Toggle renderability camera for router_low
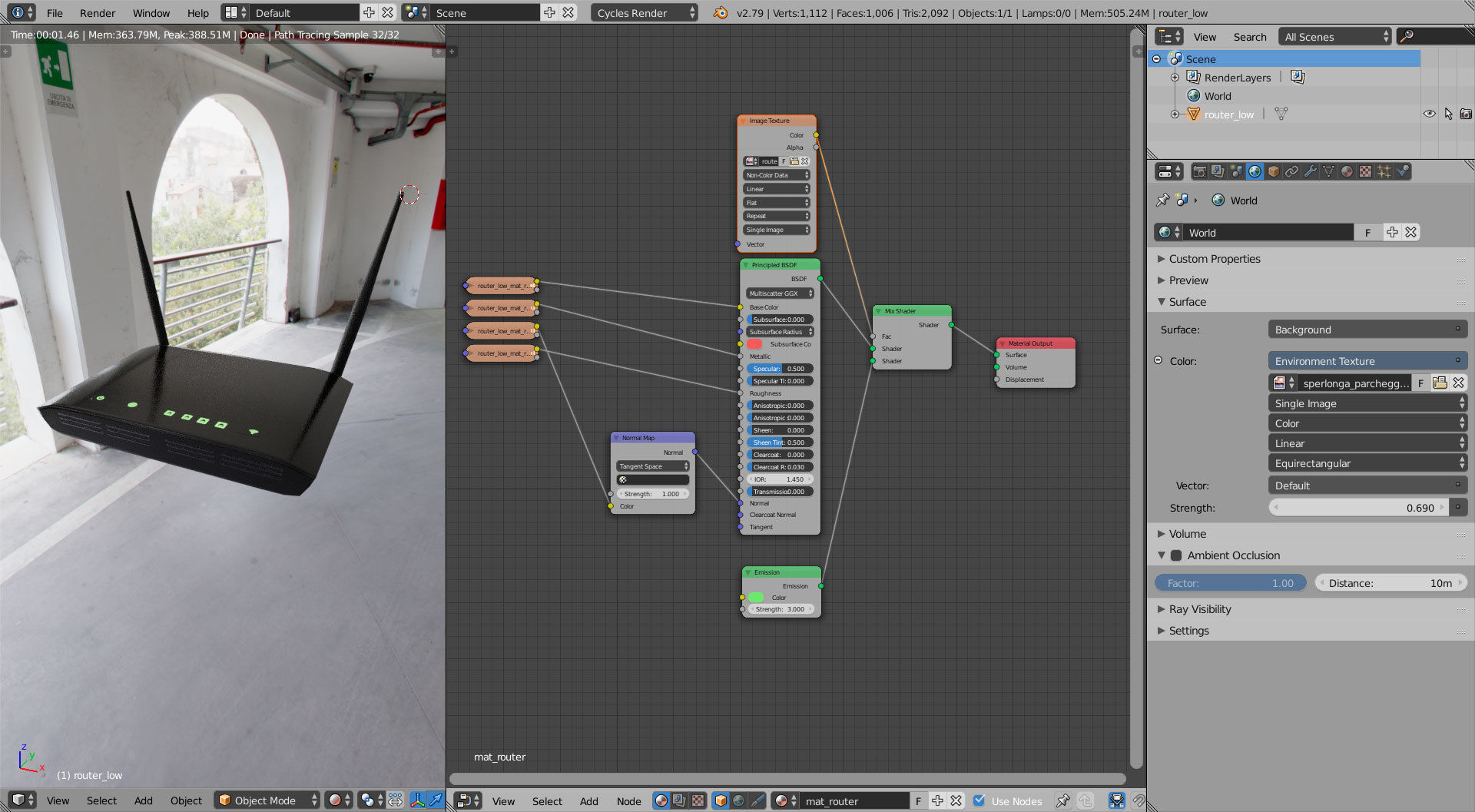1475x812 pixels. (x=1466, y=114)
